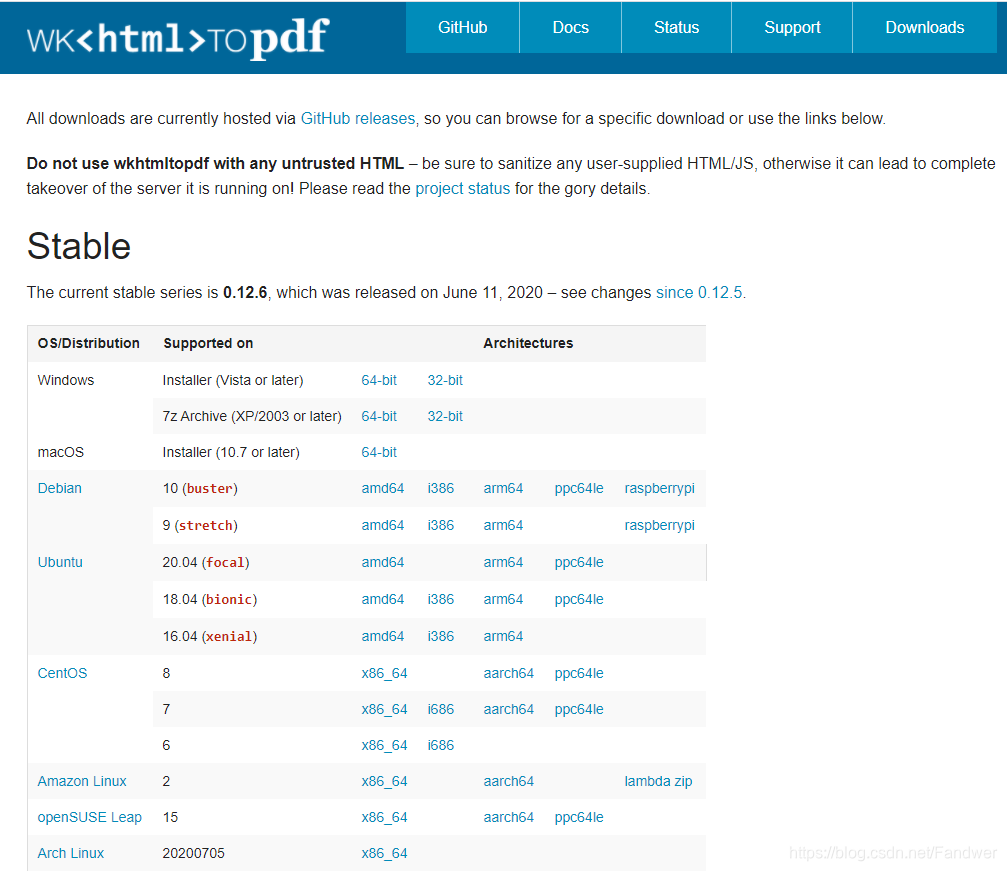Open the Debian distribution page link
Viewport: 1007px width, 871px height.
(59, 488)
